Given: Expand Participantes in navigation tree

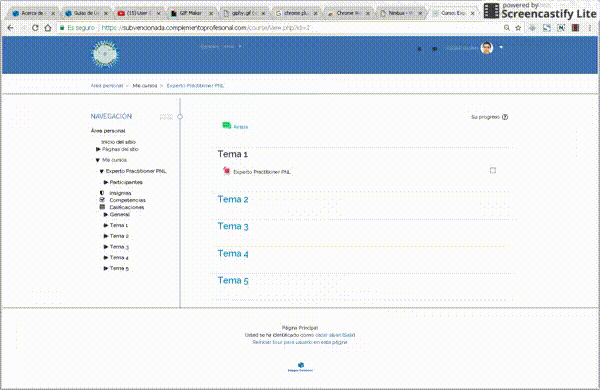Looking at the screenshot, I should click(106, 182).
